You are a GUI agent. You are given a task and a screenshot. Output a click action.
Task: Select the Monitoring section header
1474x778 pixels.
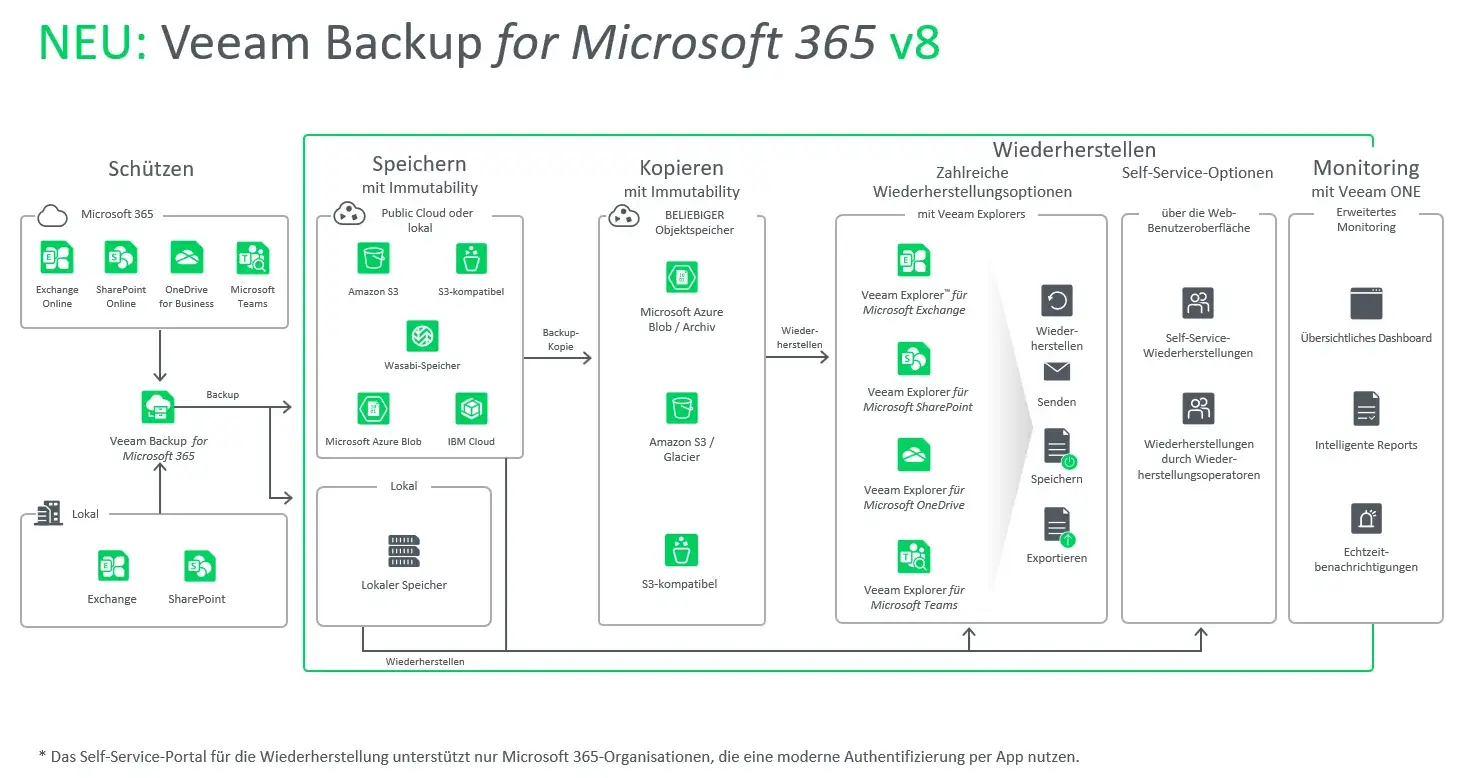click(1367, 167)
